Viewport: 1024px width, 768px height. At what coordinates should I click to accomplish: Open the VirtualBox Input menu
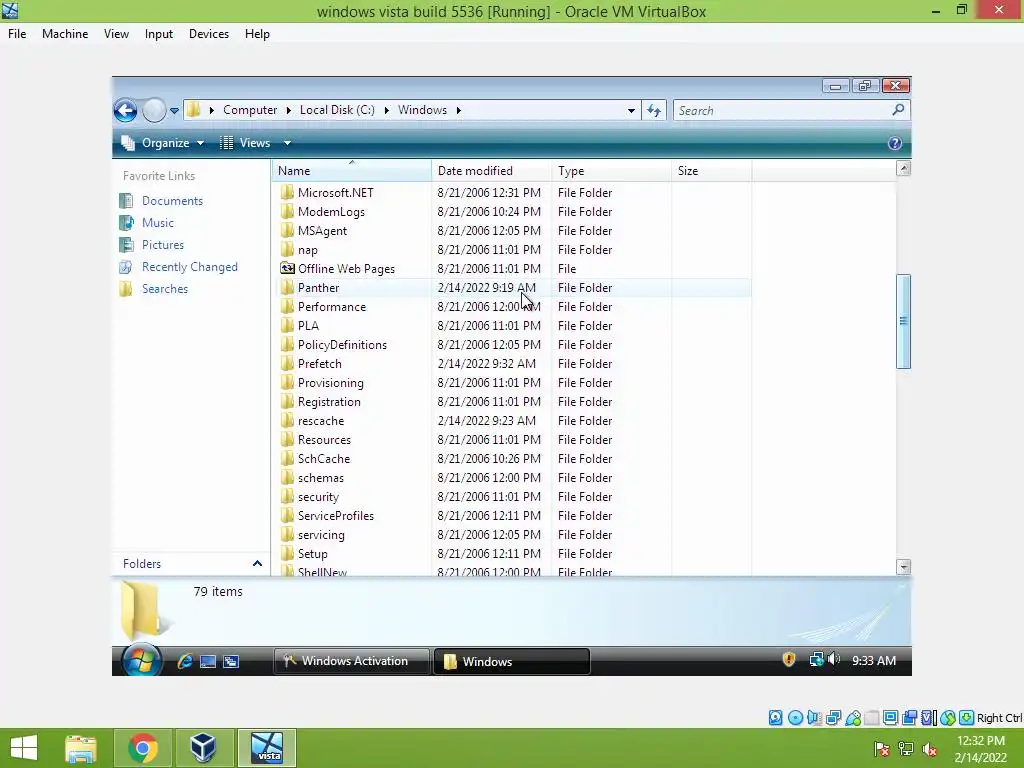point(159,34)
